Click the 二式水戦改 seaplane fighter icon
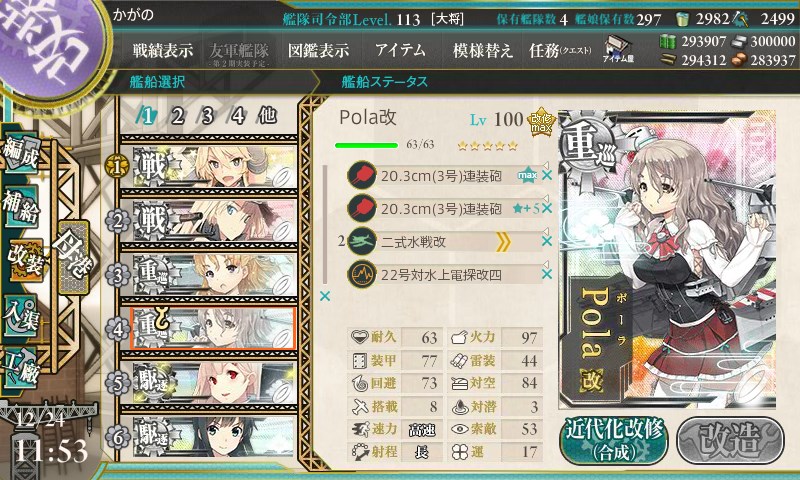The height and width of the screenshot is (480, 800). (362, 241)
